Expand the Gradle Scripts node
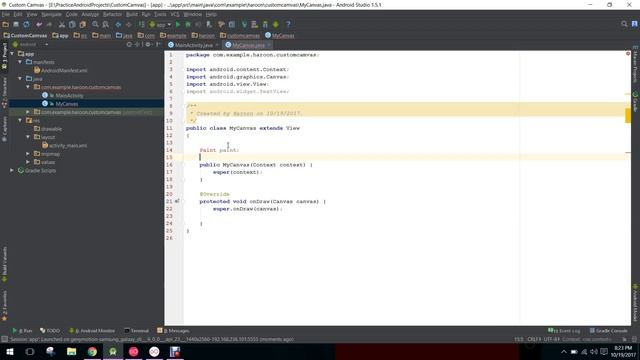The image size is (640, 360). click(x=12, y=170)
